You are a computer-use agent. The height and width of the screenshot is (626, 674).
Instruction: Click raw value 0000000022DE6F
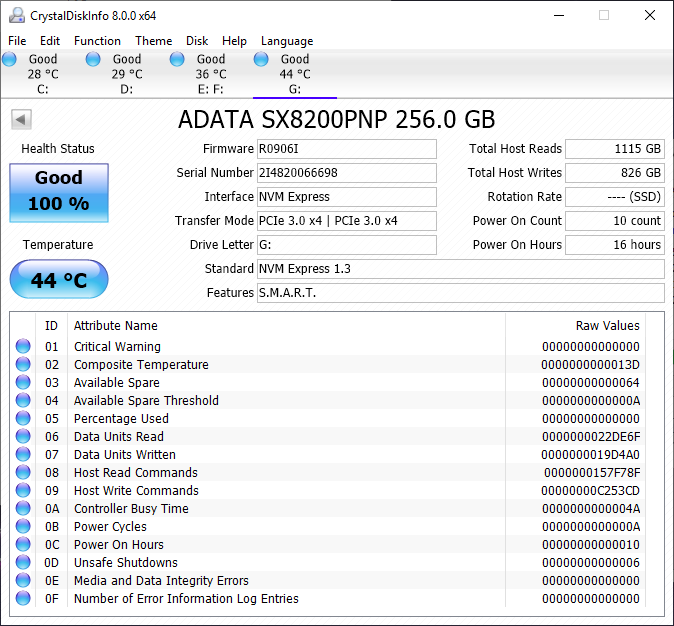tap(591, 436)
